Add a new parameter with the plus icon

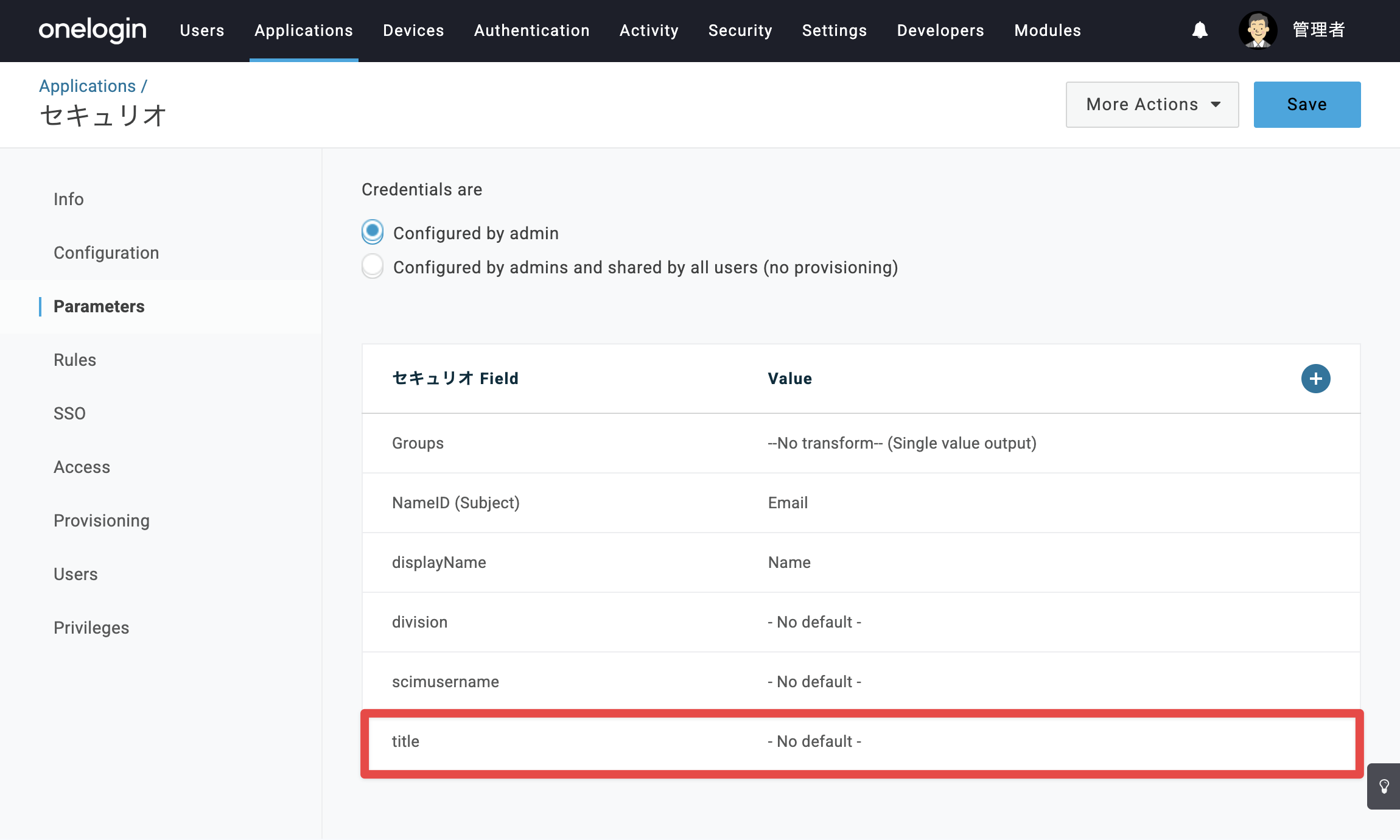[x=1315, y=379]
